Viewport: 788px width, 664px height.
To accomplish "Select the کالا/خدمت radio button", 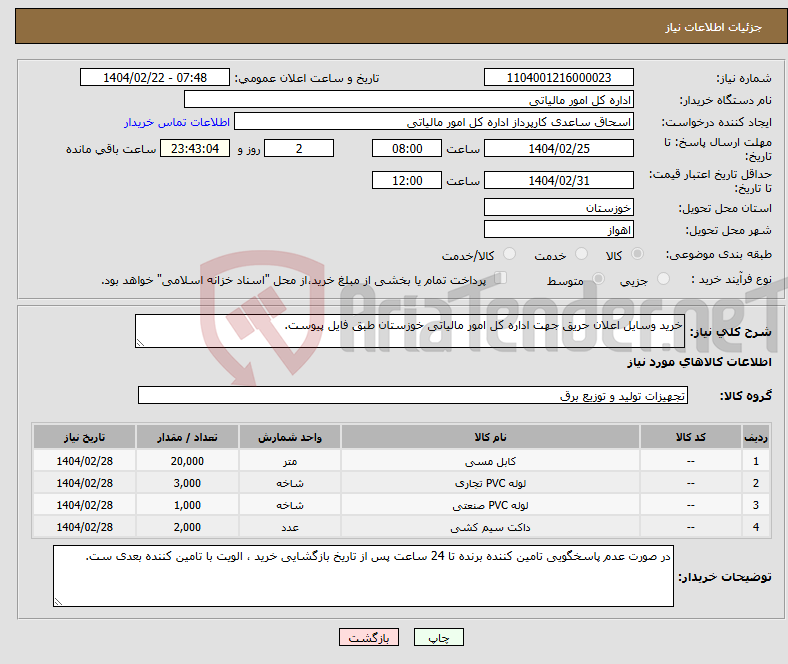I will [509, 254].
